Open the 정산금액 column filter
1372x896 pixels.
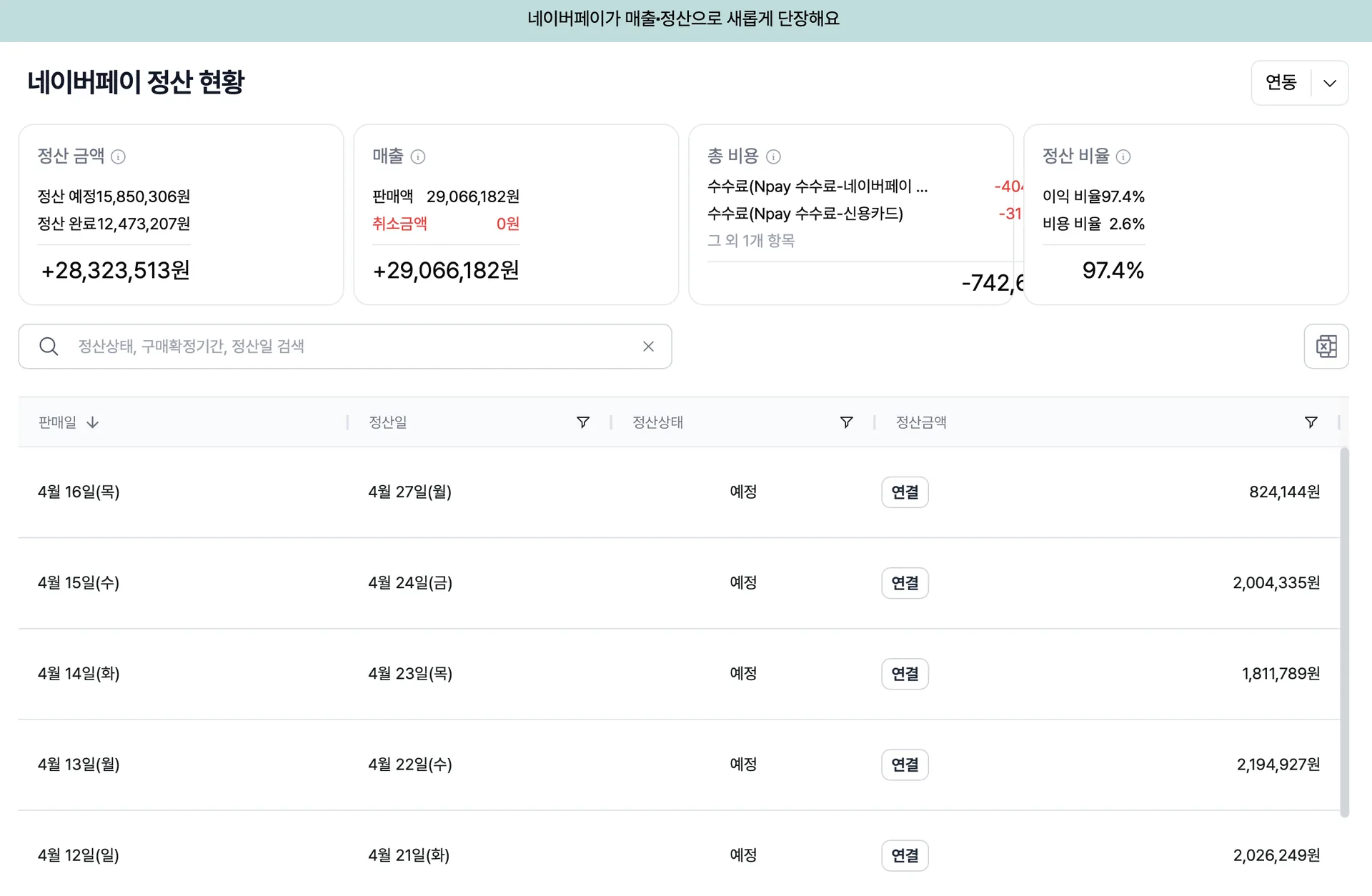click(1311, 422)
